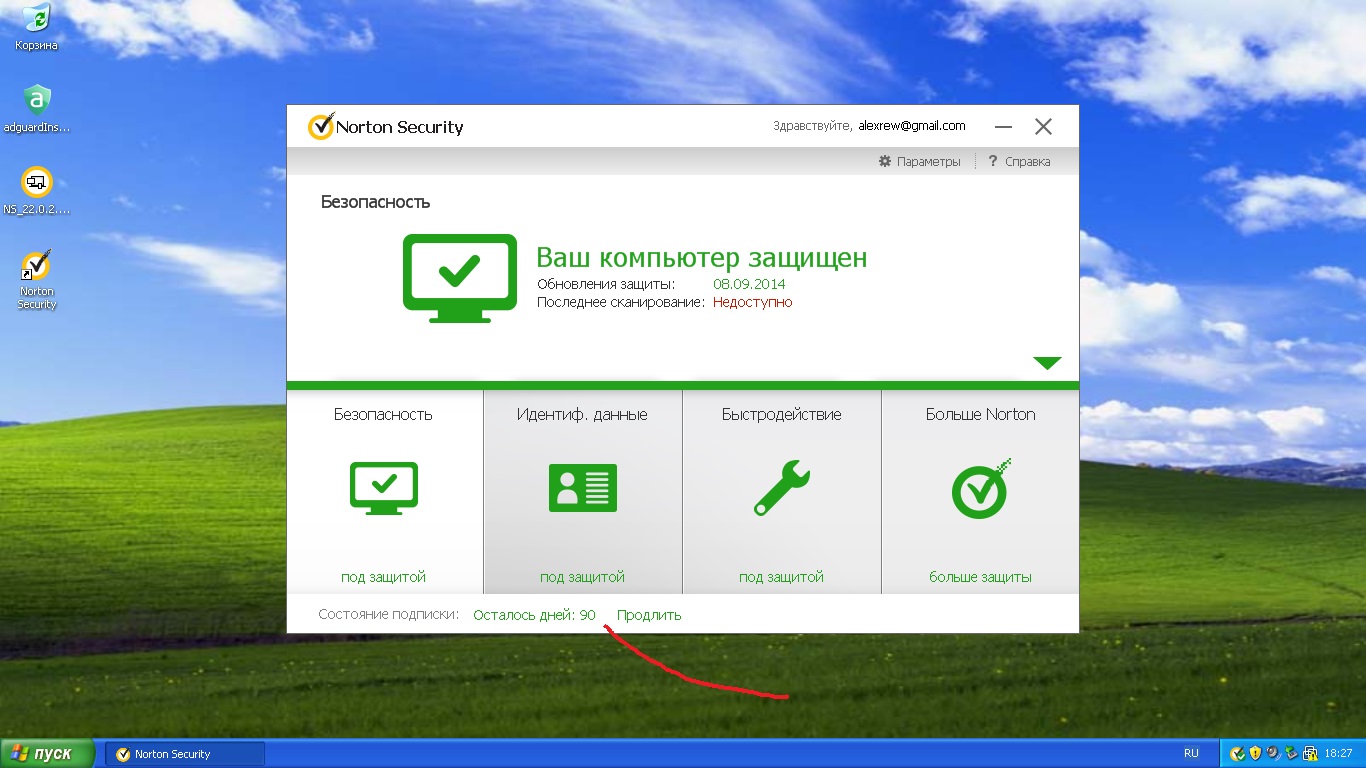
Task: Click the Последнее сканирование: label
Action: point(621,302)
